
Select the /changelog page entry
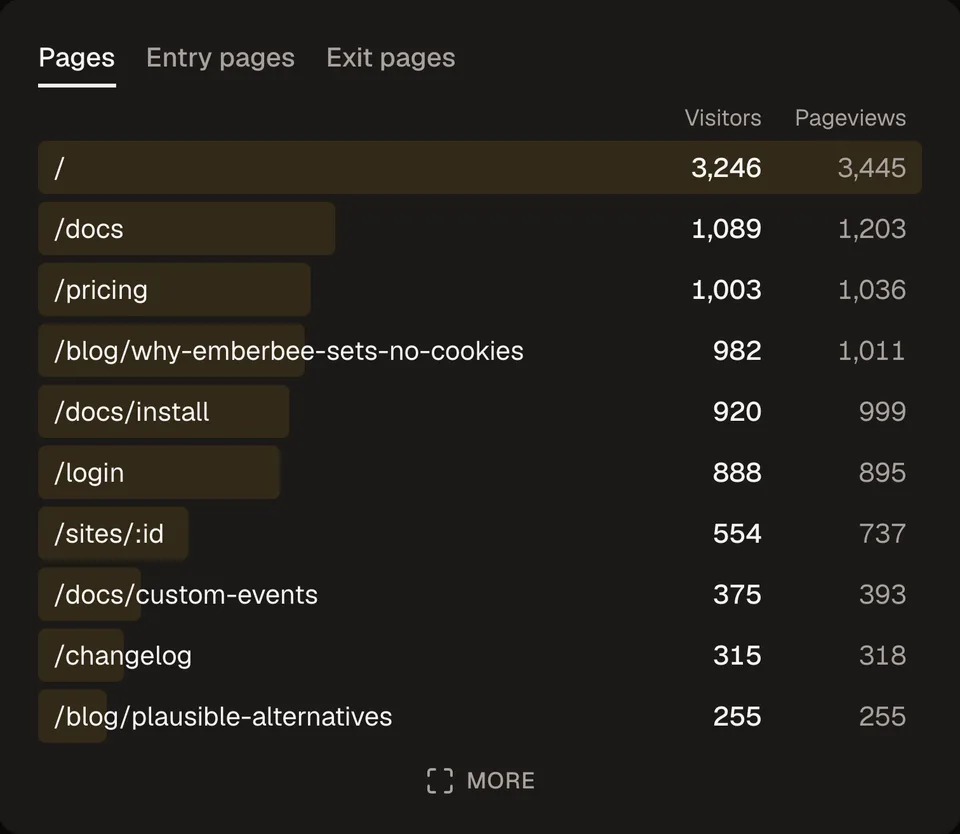[480, 655]
